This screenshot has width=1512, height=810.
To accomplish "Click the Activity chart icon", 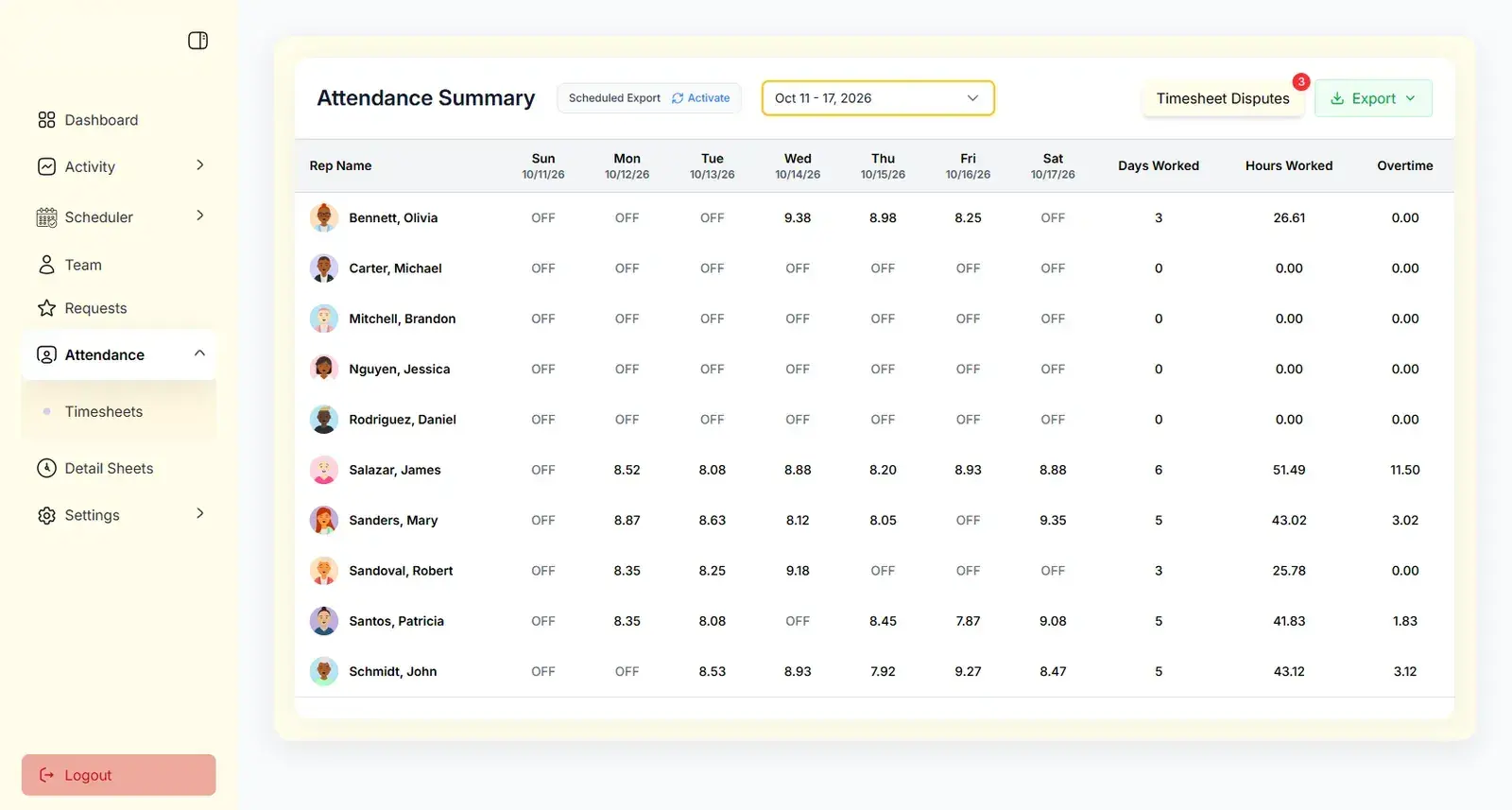I will click(46, 166).
